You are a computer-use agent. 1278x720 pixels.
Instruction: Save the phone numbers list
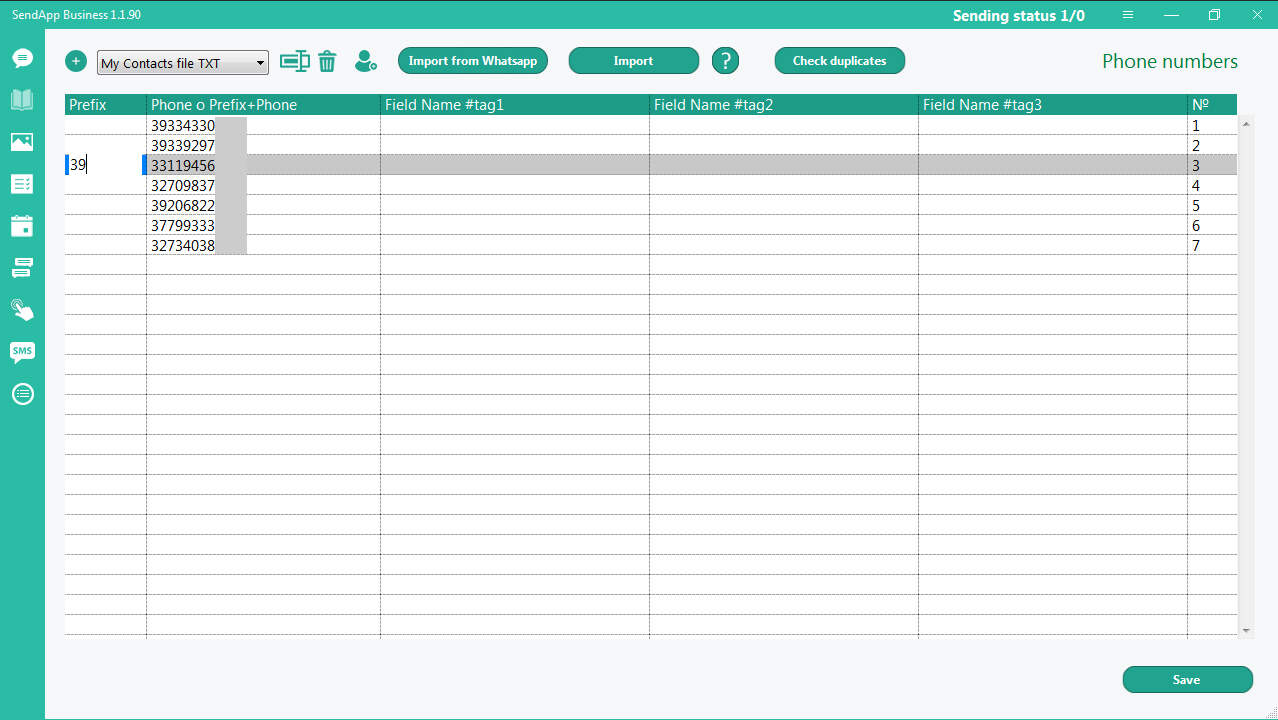1187,679
